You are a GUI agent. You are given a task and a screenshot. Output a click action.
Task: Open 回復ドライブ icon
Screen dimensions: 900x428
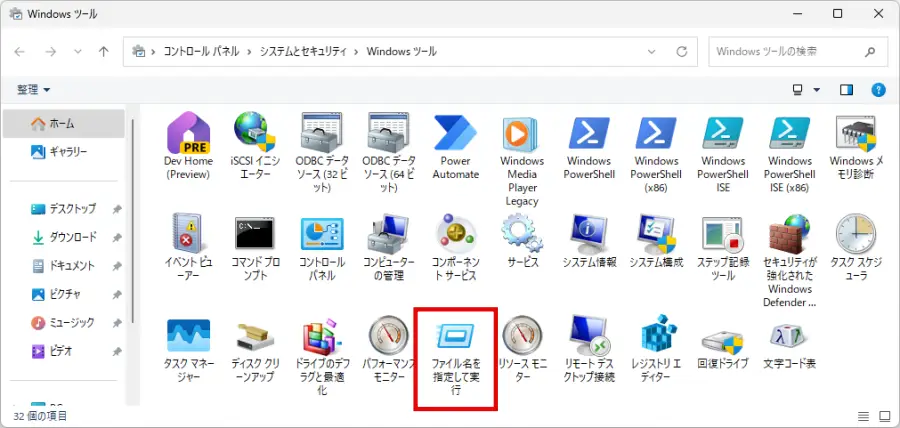tap(723, 341)
